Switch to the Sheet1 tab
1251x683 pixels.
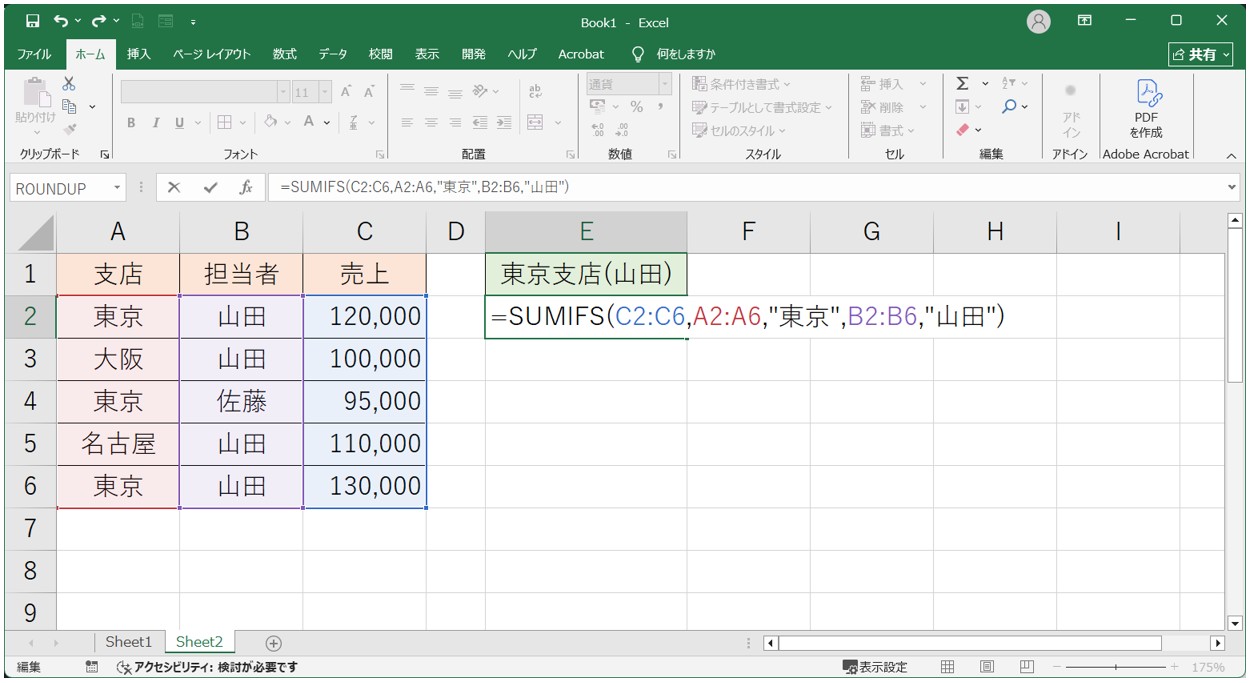click(x=129, y=642)
